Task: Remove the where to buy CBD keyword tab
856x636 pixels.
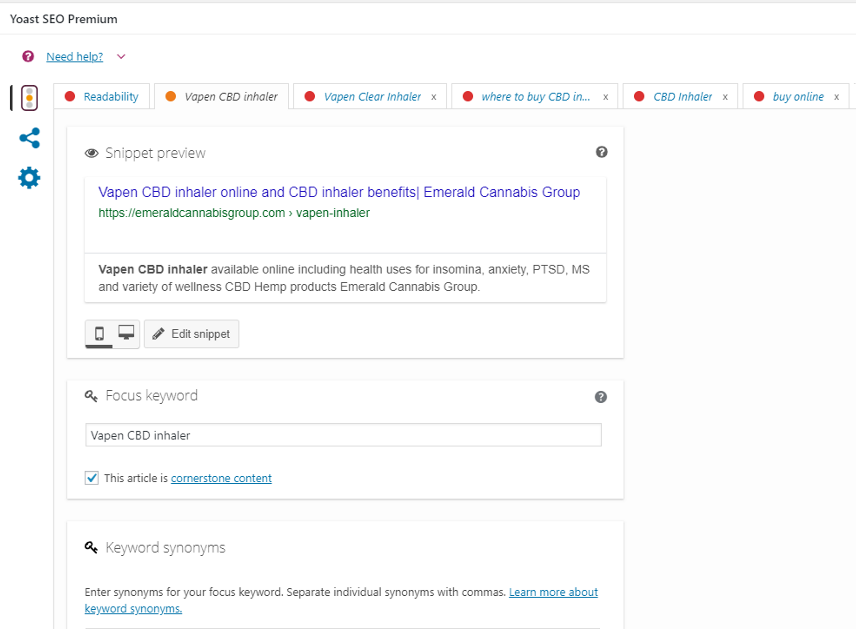Action: click(605, 97)
